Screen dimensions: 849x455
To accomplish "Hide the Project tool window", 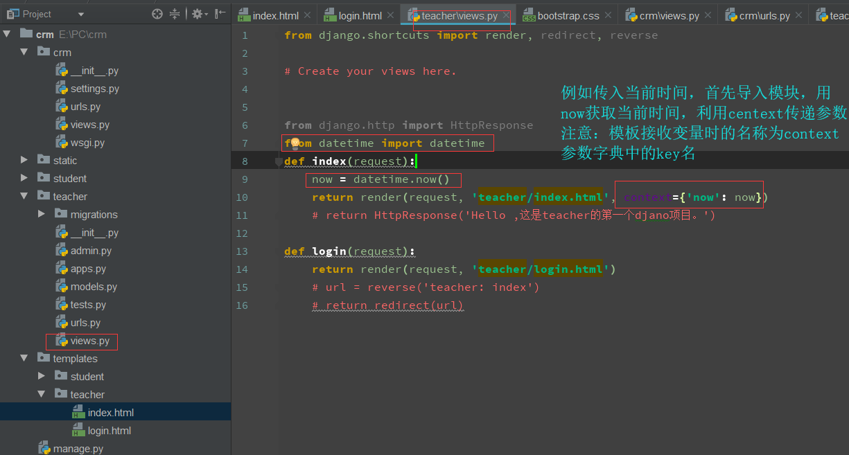I will click(220, 14).
